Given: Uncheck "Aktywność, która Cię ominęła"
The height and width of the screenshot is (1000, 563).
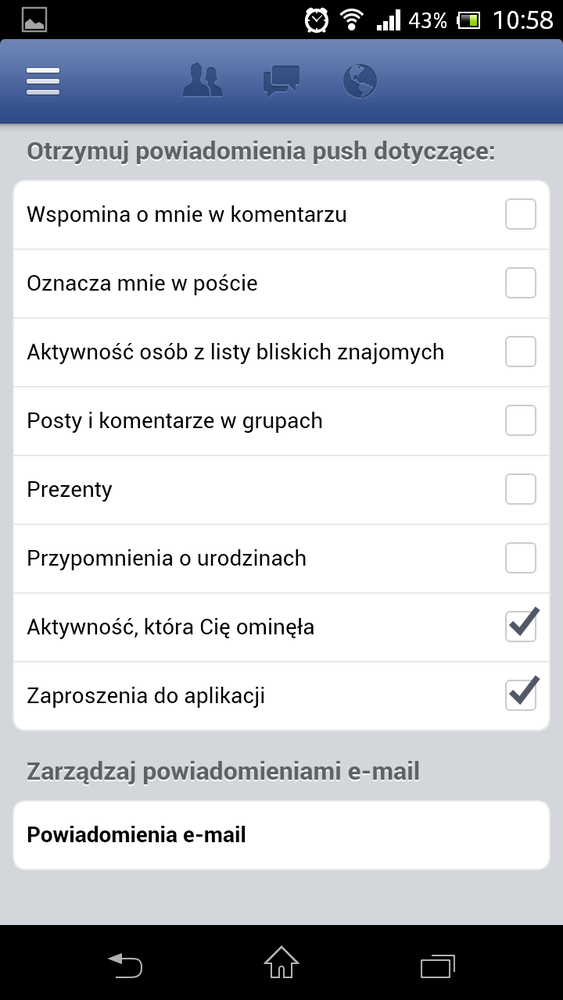Looking at the screenshot, I should [x=522, y=625].
